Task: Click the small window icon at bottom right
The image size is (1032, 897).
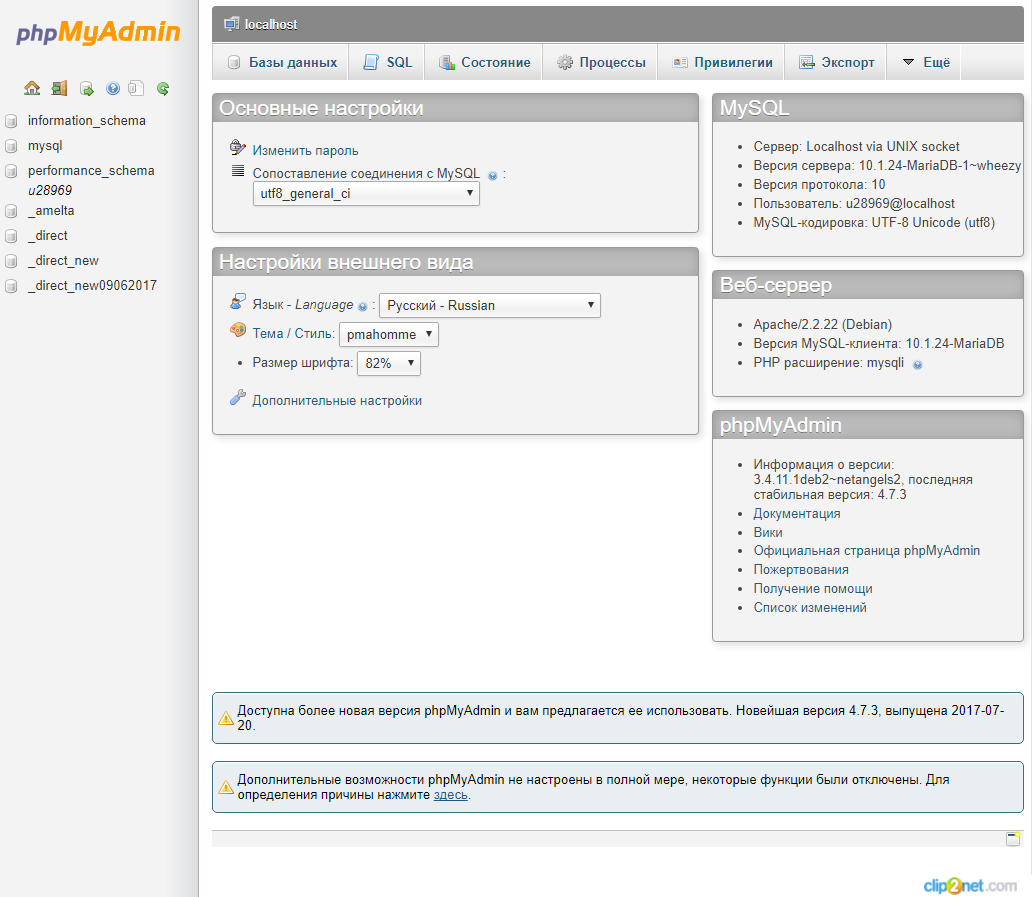Action: (1013, 838)
